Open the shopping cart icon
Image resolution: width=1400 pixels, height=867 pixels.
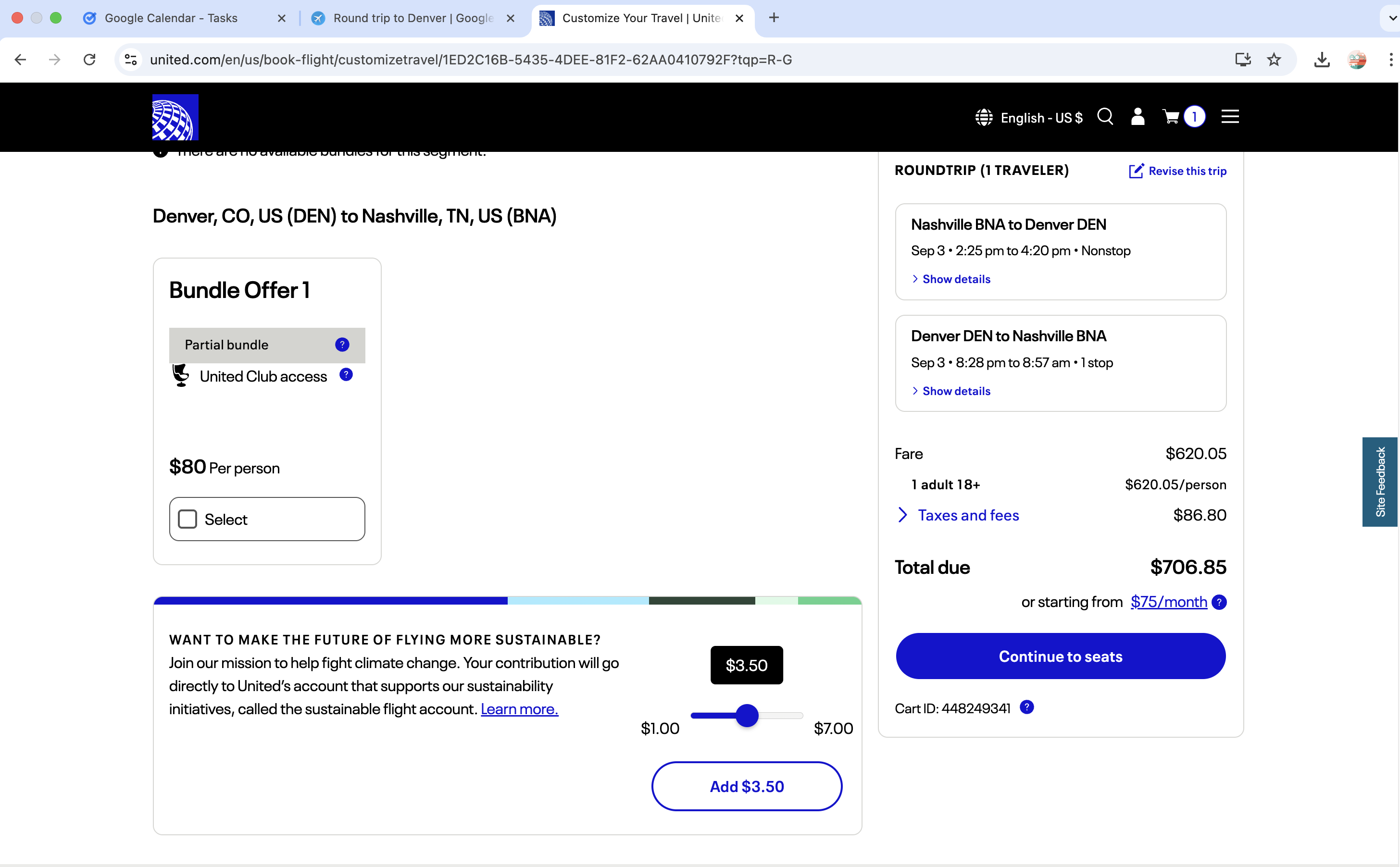1171,117
